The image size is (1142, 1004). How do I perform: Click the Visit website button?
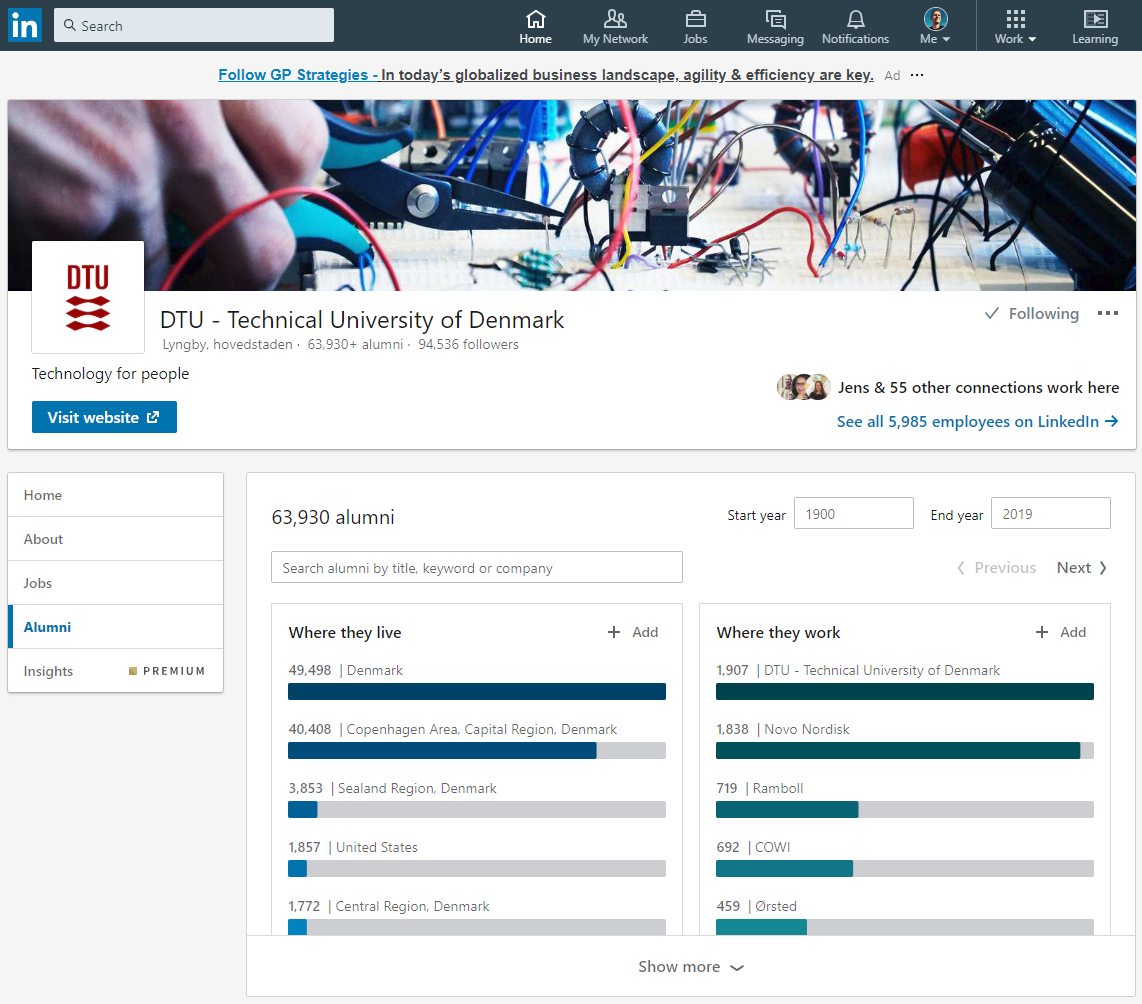coord(104,417)
